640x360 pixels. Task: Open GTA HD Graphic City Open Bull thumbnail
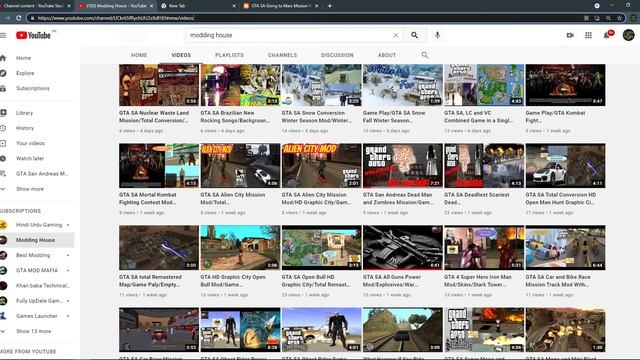pyautogui.click(x=240, y=248)
